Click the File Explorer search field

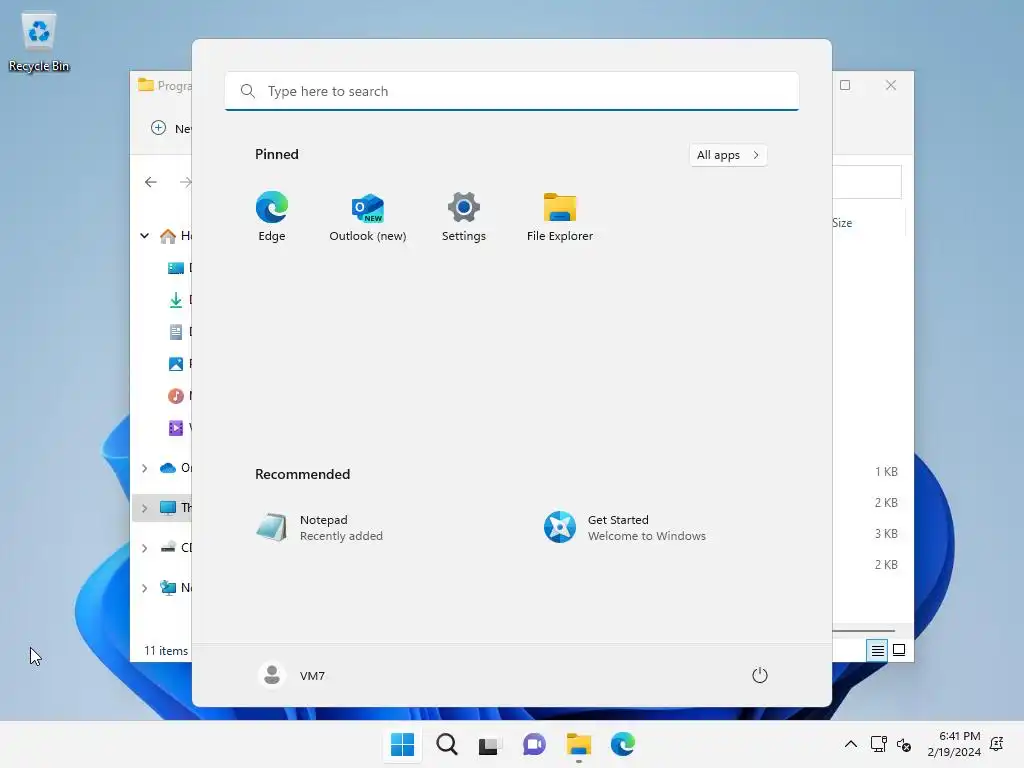[867, 182]
